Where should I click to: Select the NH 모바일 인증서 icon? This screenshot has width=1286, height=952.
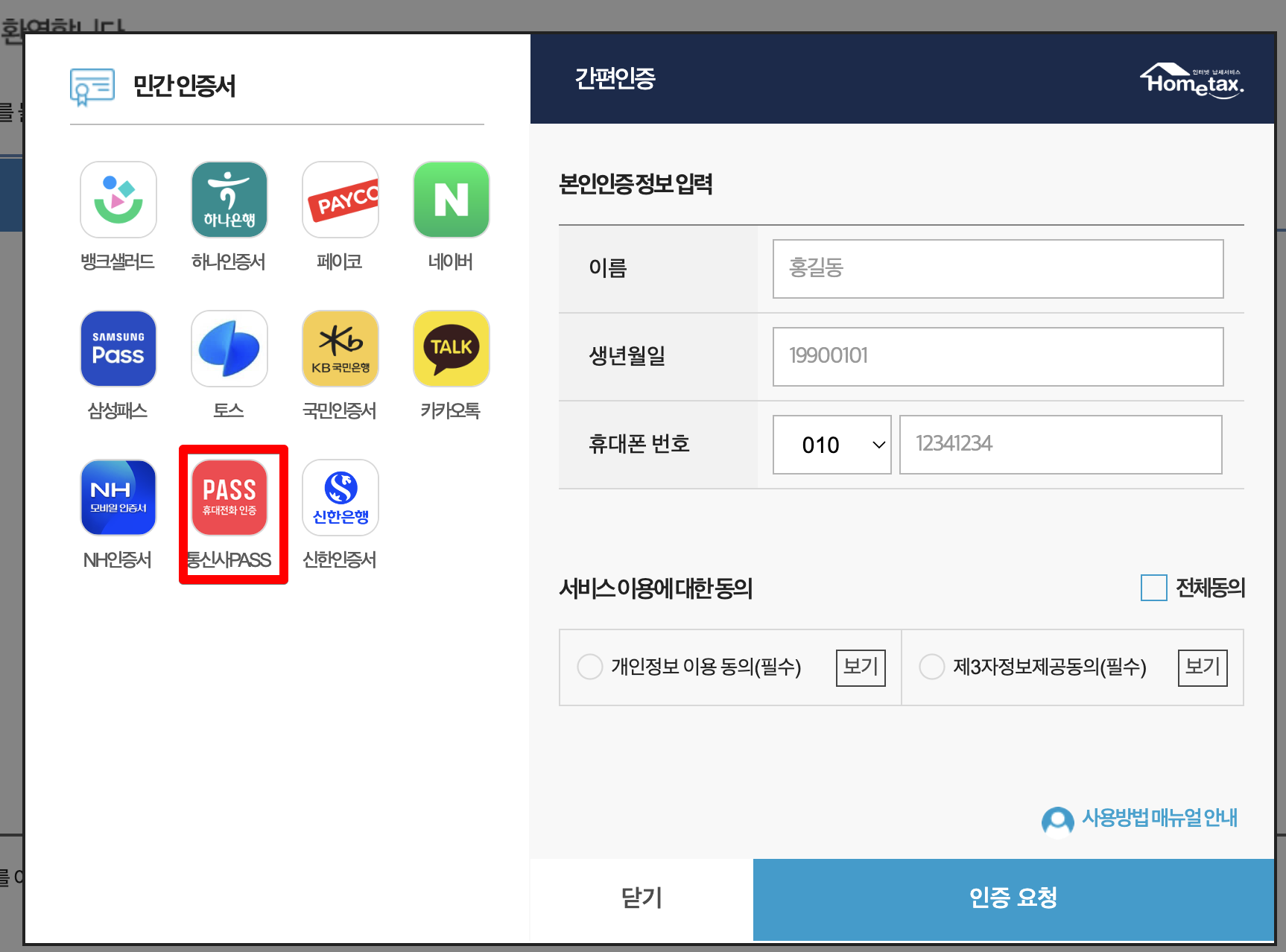[x=118, y=498]
